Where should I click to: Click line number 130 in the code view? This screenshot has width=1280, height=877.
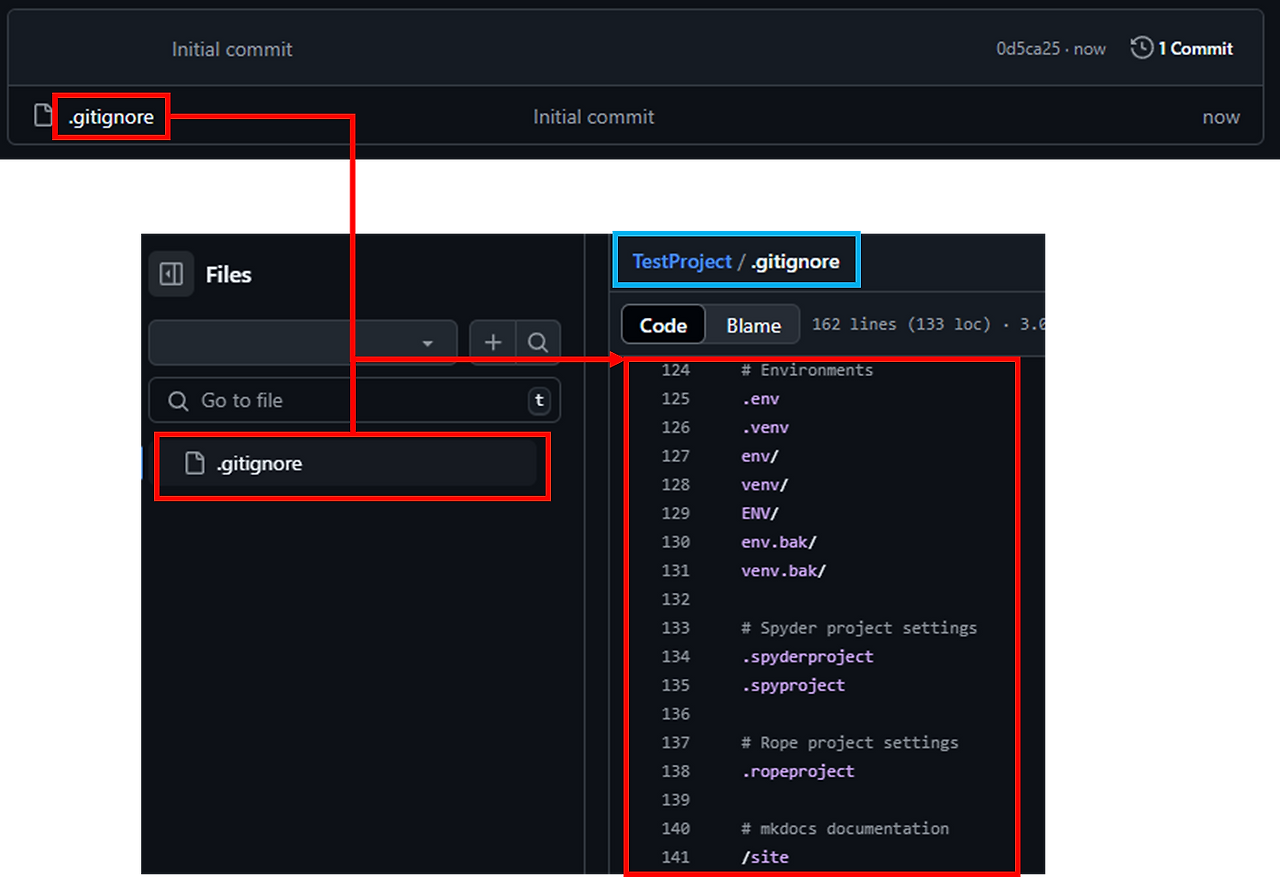(675, 541)
